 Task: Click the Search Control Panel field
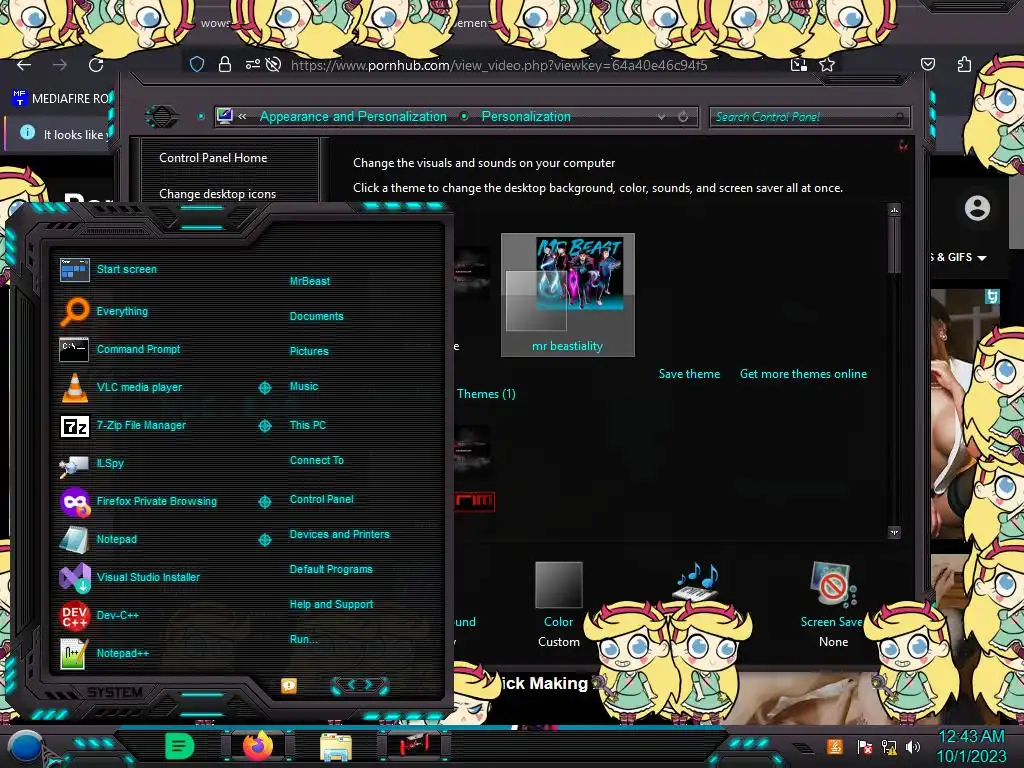click(809, 117)
